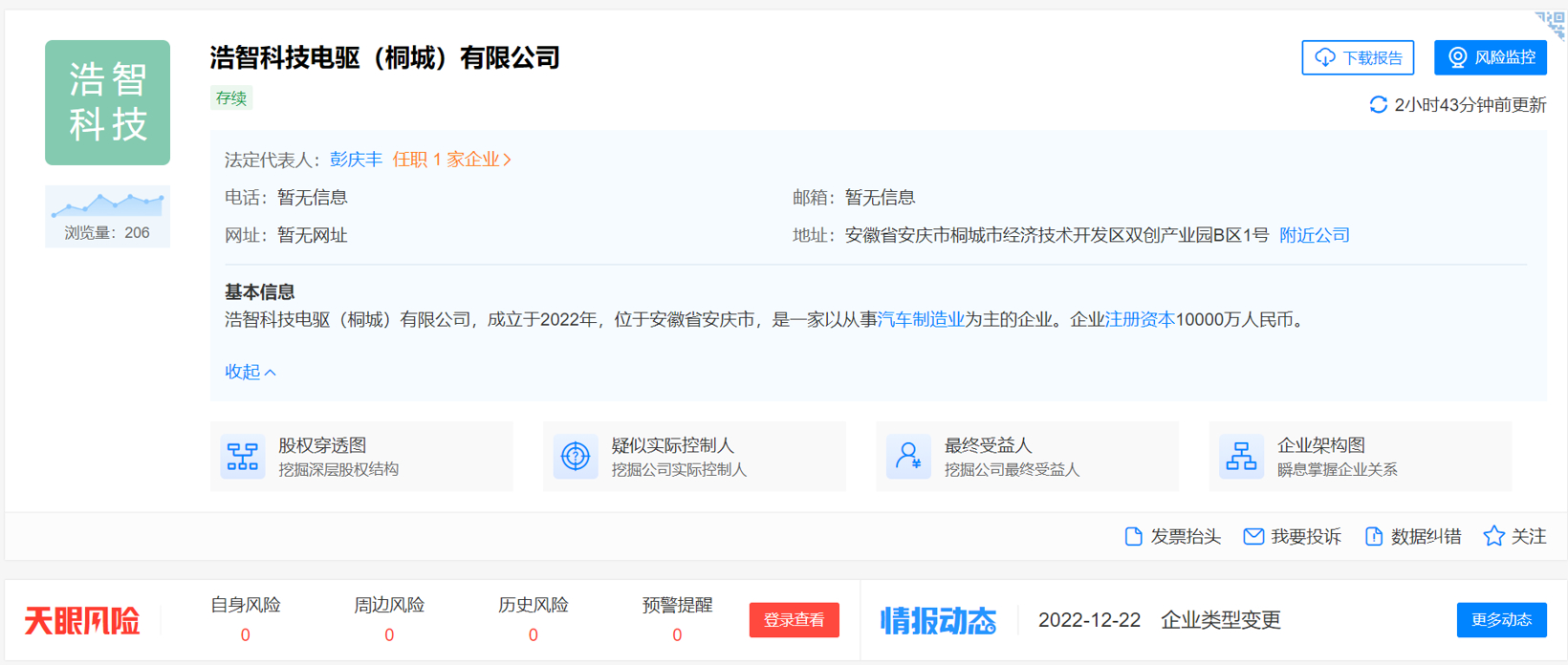The image size is (1568, 665).
Task: Open the 最终受益人 beneficiary icon
Action: tap(907, 457)
